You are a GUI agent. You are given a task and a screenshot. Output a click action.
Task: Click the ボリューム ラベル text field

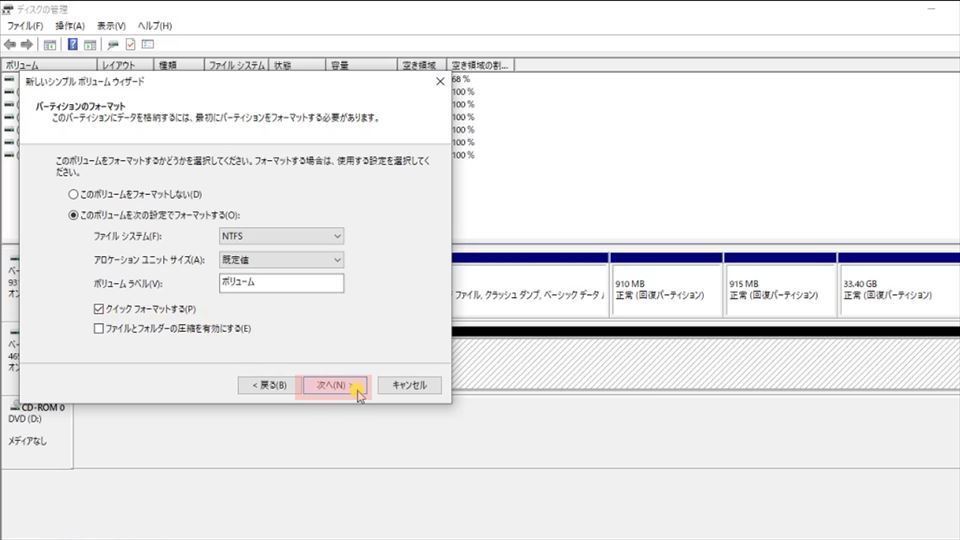282,283
